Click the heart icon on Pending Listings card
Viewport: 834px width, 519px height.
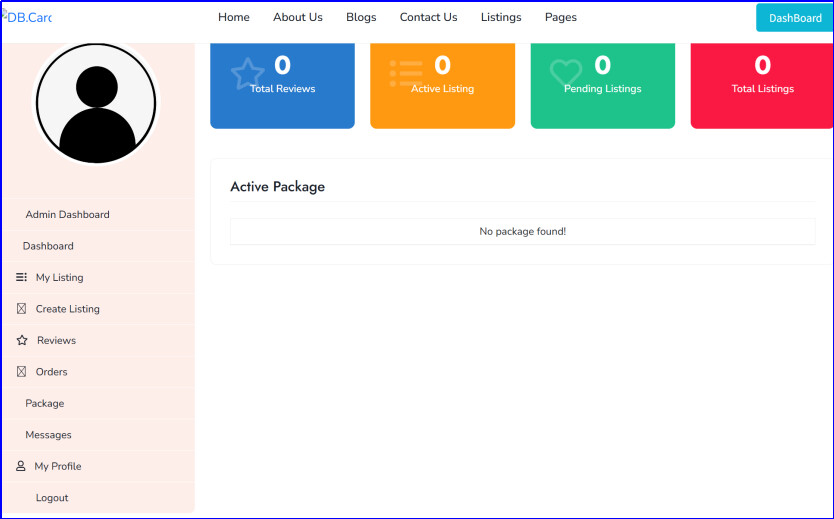(566, 73)
